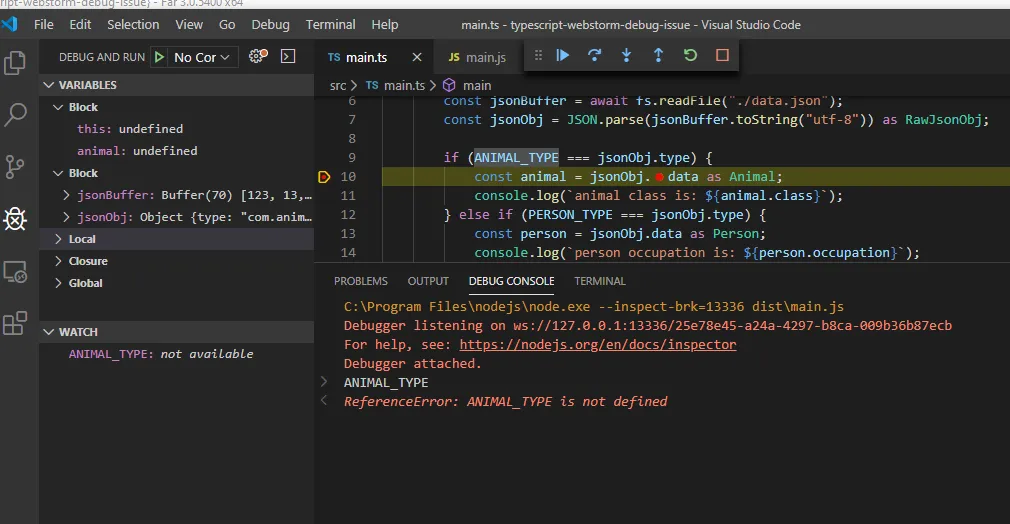This screenshot has height=524, width=1010.
Task: Stop the debugging session
Action: tap(722, 56)
